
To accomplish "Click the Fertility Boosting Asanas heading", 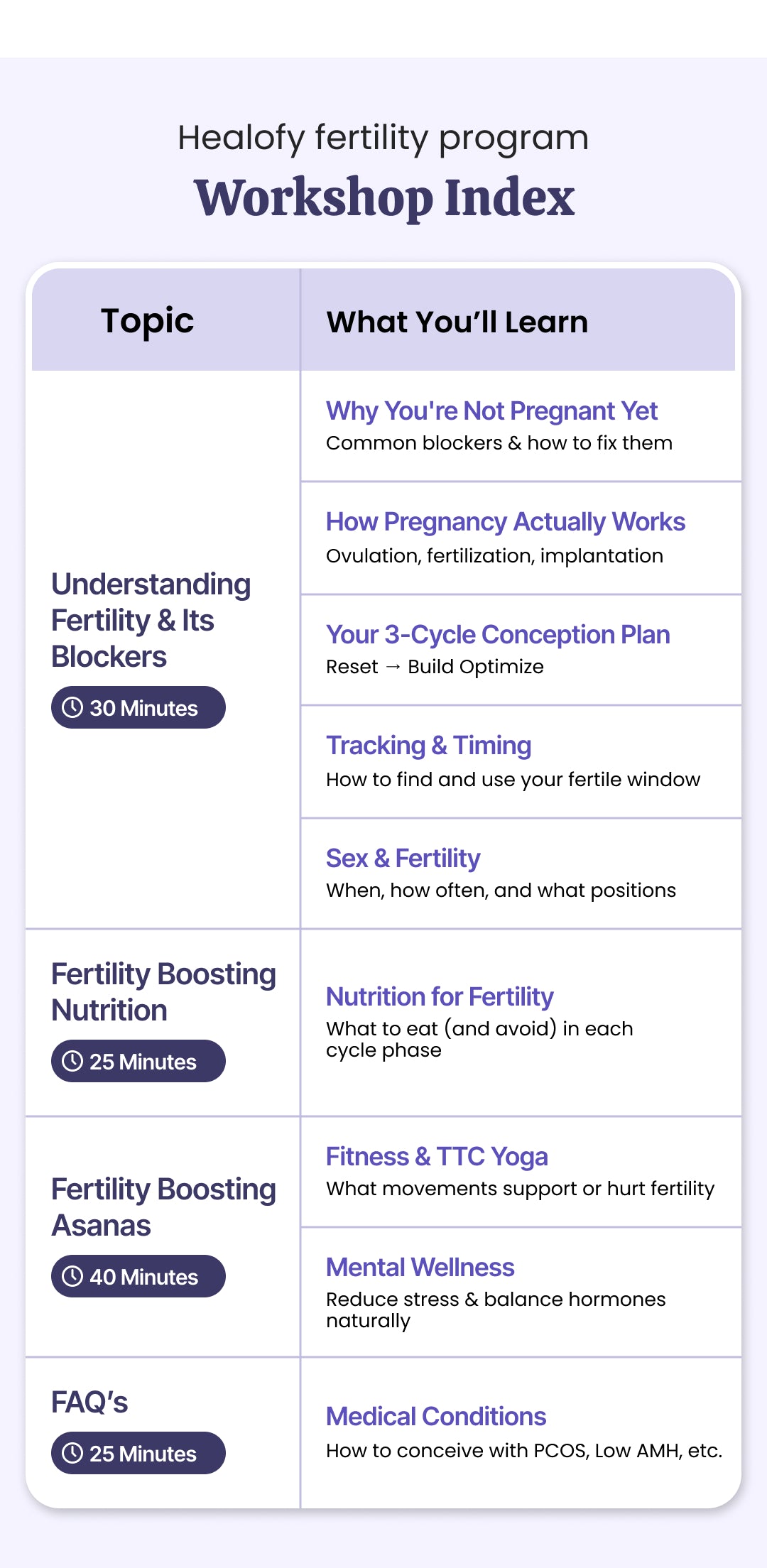I will (x=163, y=1207).
